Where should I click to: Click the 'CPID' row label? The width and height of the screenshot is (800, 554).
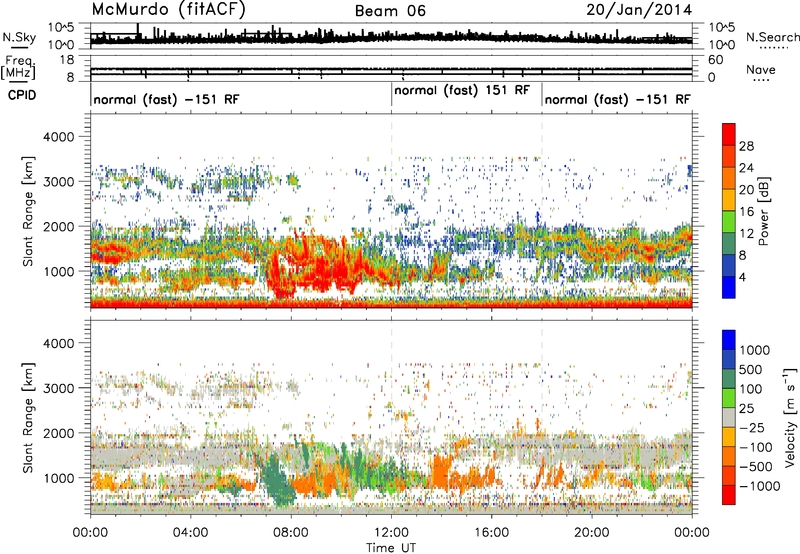(22, 95)
